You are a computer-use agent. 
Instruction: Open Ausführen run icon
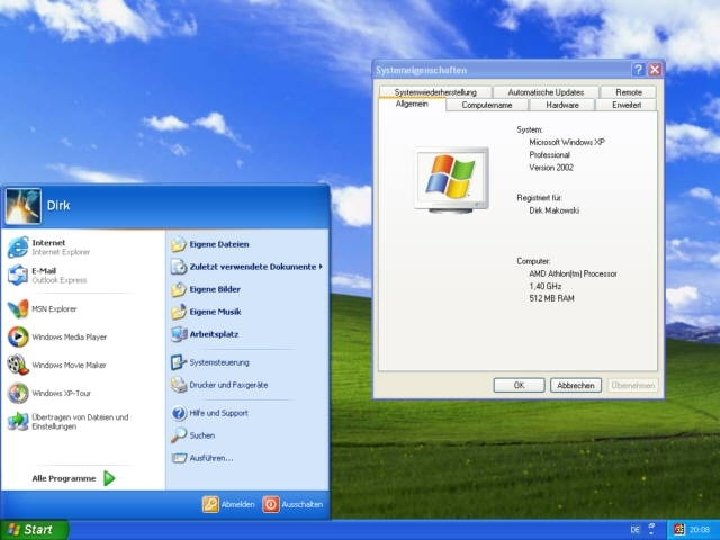click(179, 458)
